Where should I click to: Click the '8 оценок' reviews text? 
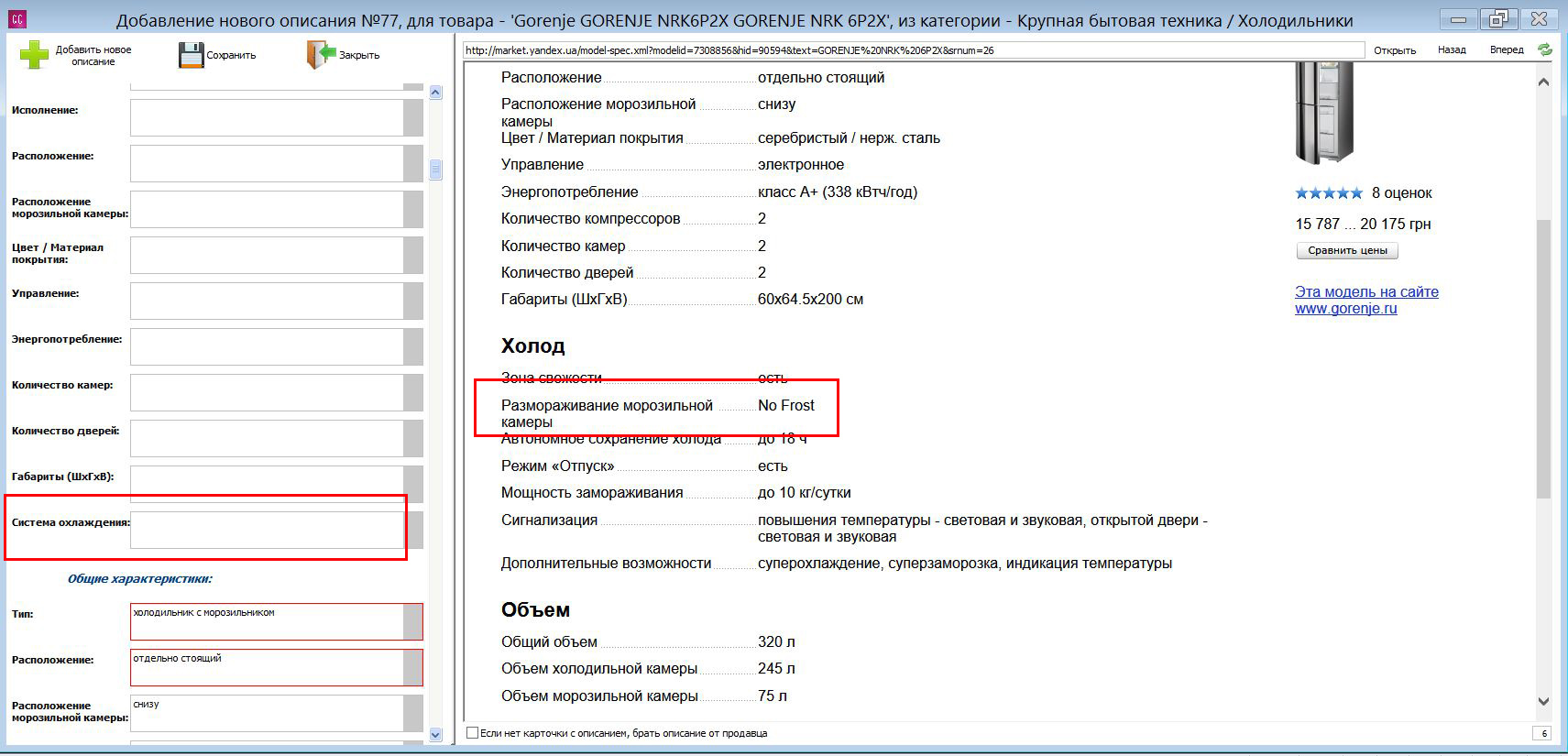click(x=1401, y=192)
